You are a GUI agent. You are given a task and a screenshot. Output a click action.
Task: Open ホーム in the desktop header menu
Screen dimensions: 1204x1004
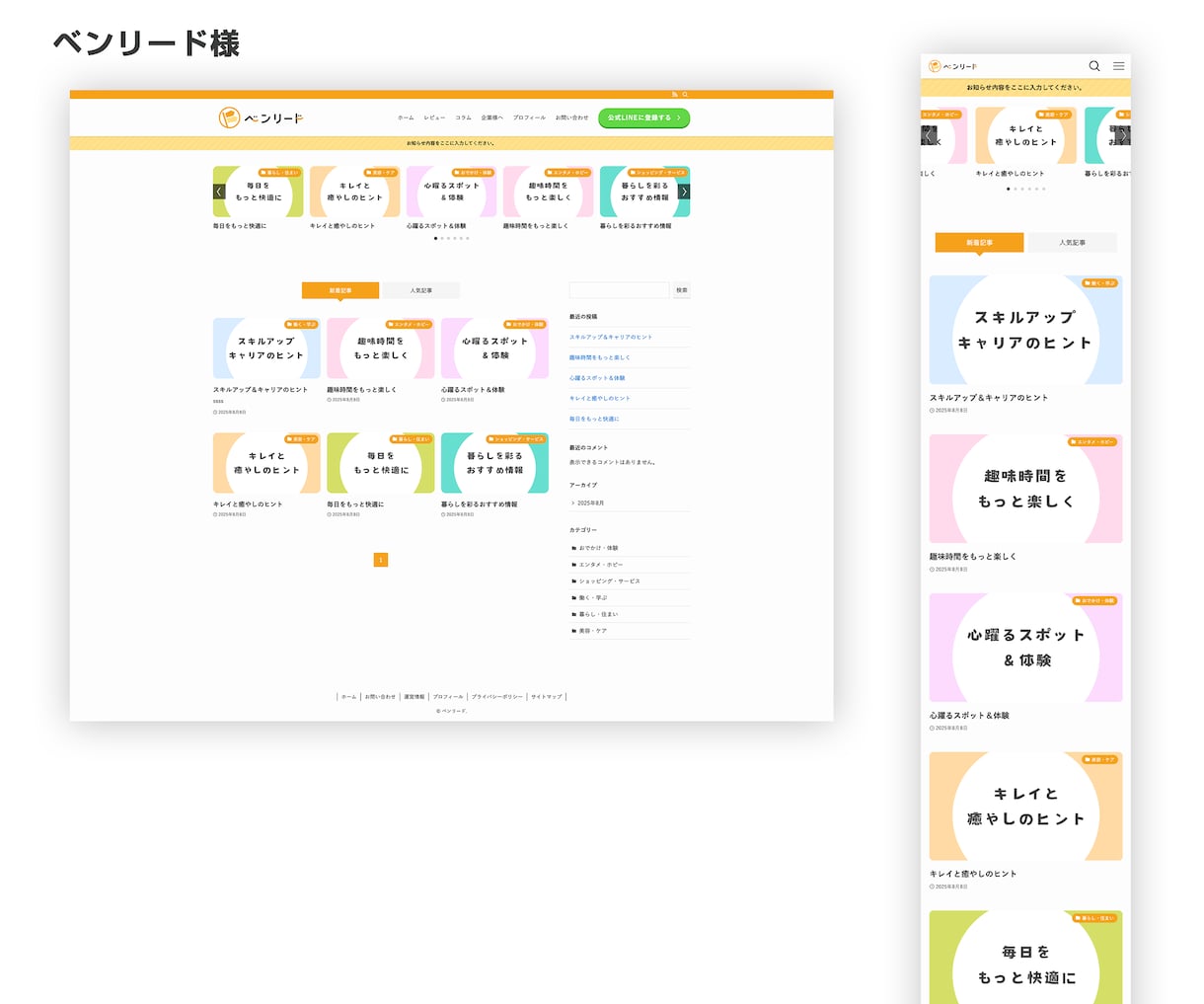click(x=406, y=117)
